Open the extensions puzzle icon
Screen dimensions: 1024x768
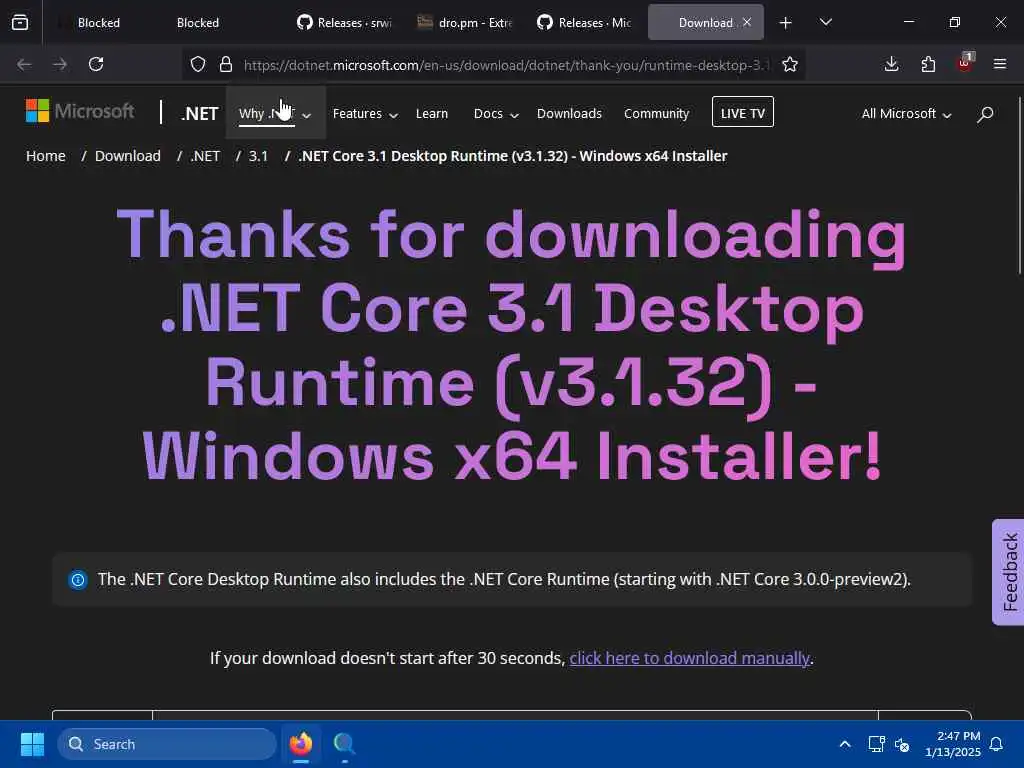click(x=928, y=64)
